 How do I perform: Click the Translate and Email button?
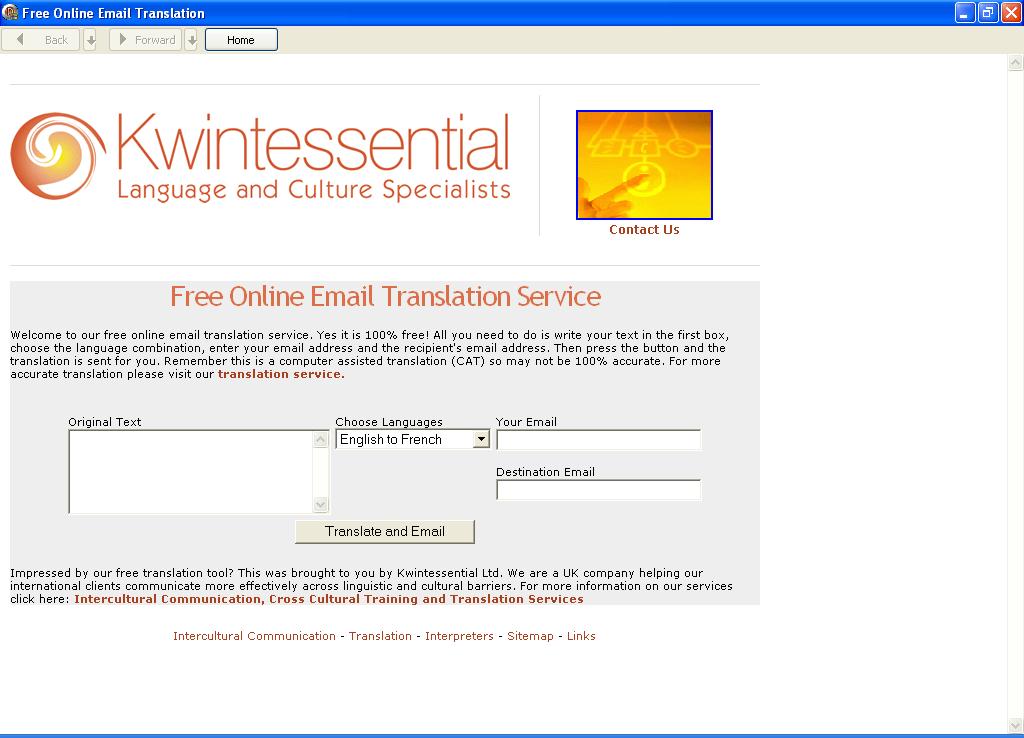385,532
